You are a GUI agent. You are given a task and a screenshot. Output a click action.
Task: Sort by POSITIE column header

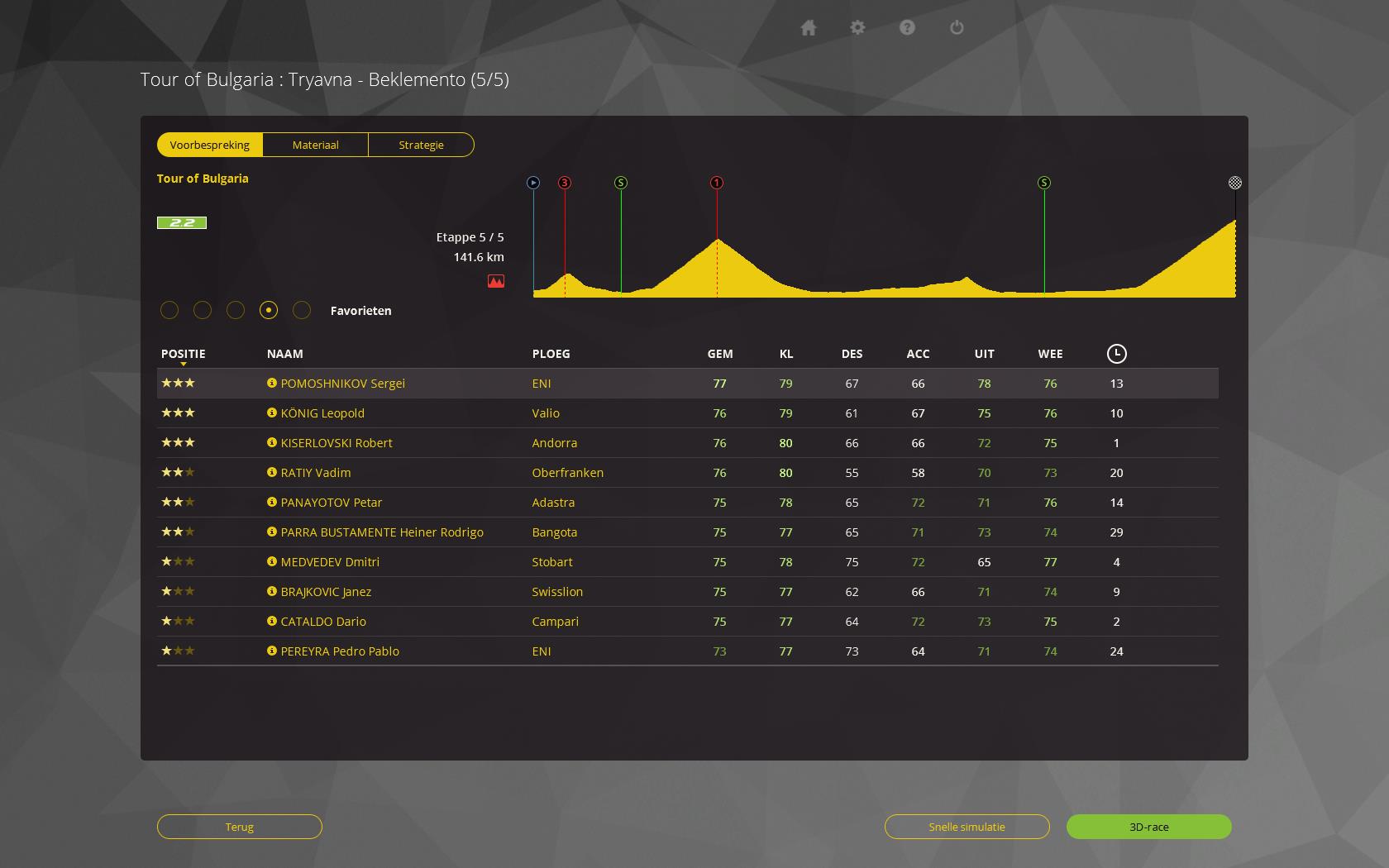click(x=184, y=354)
